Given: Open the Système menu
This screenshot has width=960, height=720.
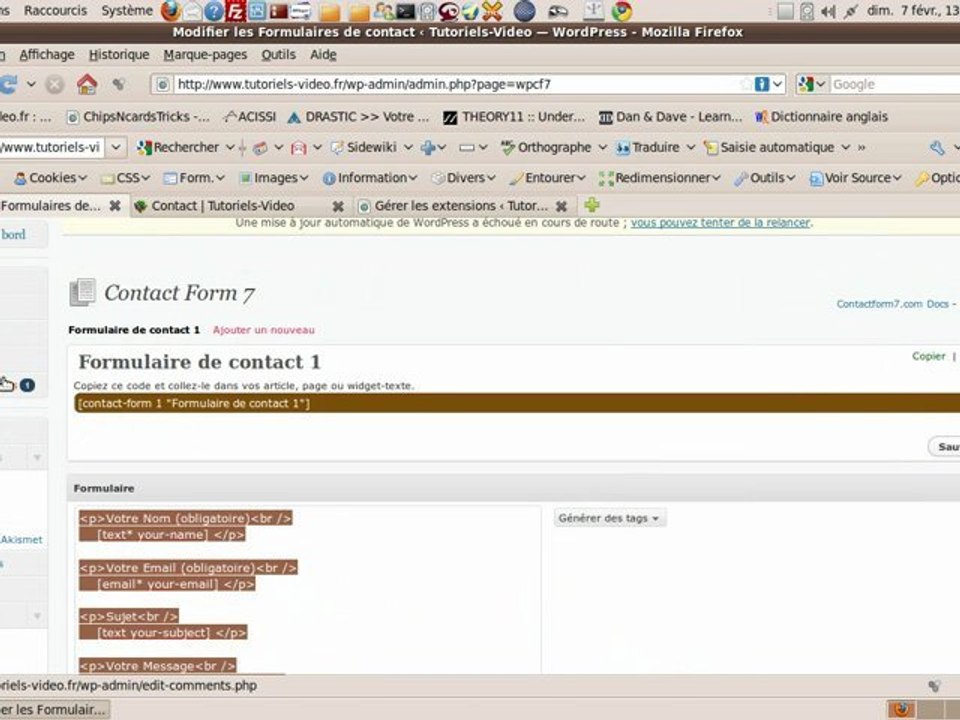Looking at the screenshot, I should point(127,10).
